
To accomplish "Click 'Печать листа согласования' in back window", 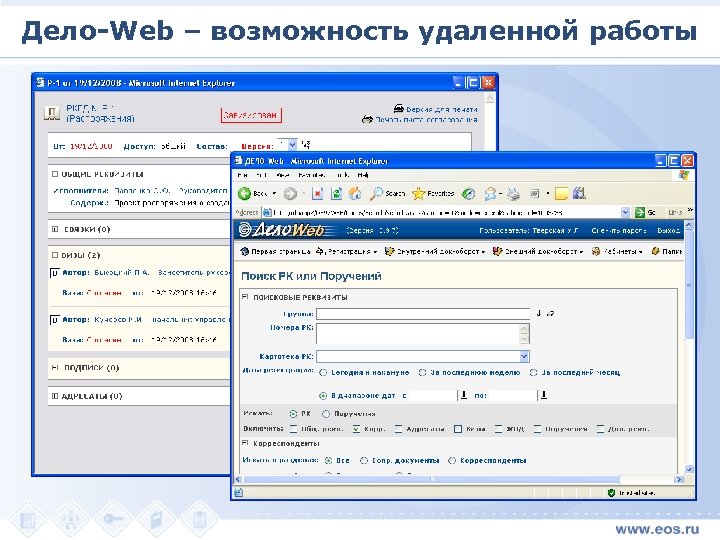I will tap(420, 119).
